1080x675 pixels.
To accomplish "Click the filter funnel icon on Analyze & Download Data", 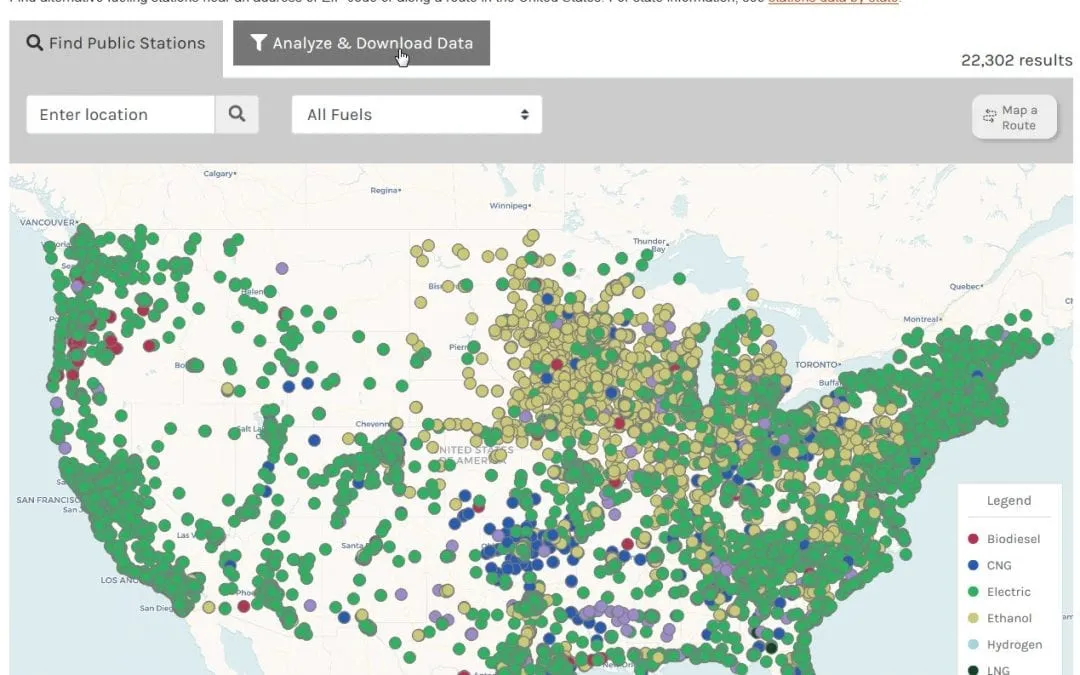I will pos(260,43).
